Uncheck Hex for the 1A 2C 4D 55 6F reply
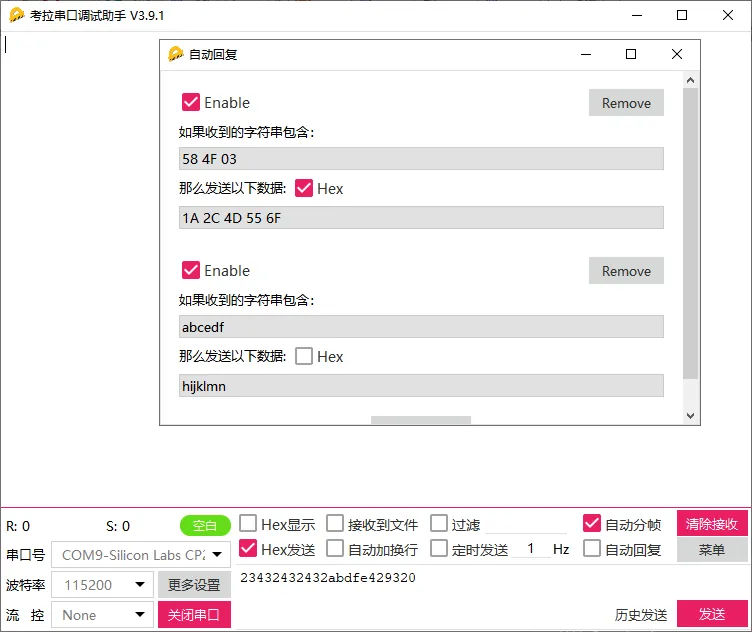 click(304, 188)
